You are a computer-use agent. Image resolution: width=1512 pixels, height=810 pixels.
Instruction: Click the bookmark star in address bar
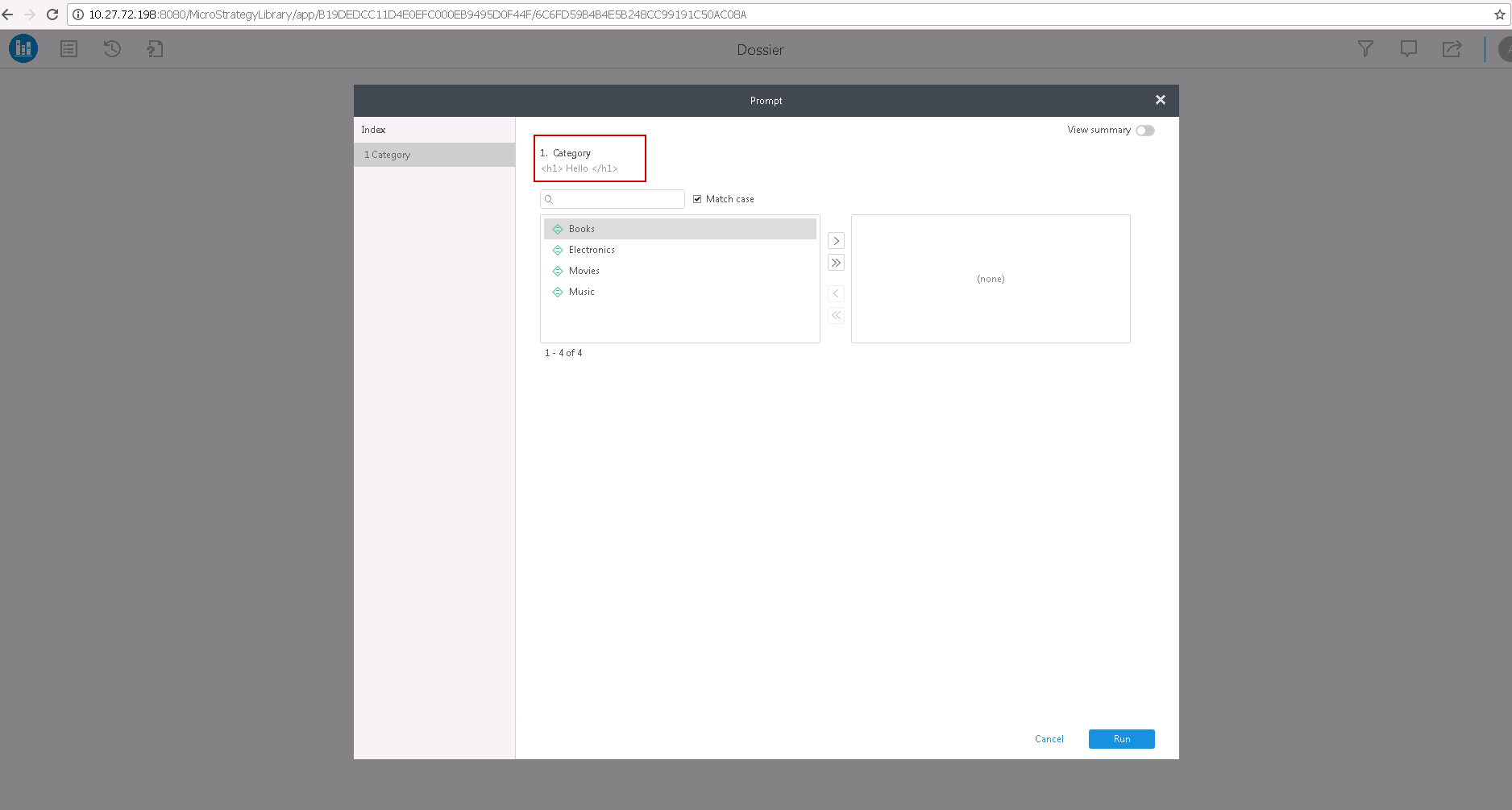tap(1500, 15)
